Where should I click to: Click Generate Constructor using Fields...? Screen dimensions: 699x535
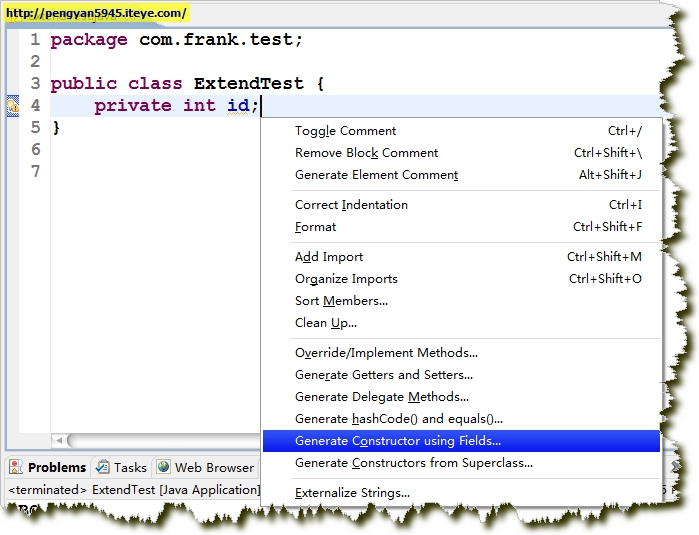tap(461, 441)
